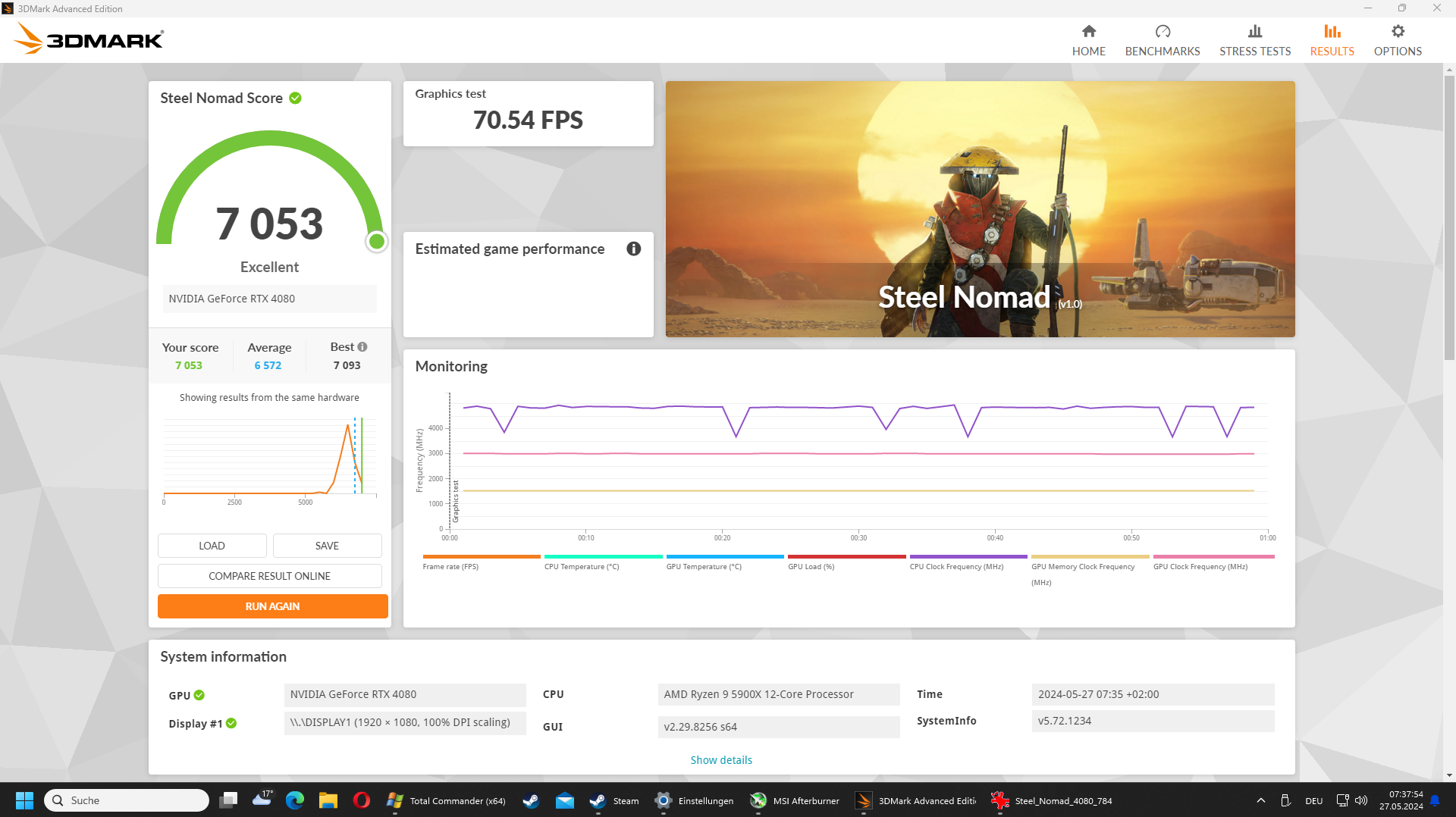Click COMPARE RESULT ONLINE button
This screenshot has width=1456, height=817.
269,576
